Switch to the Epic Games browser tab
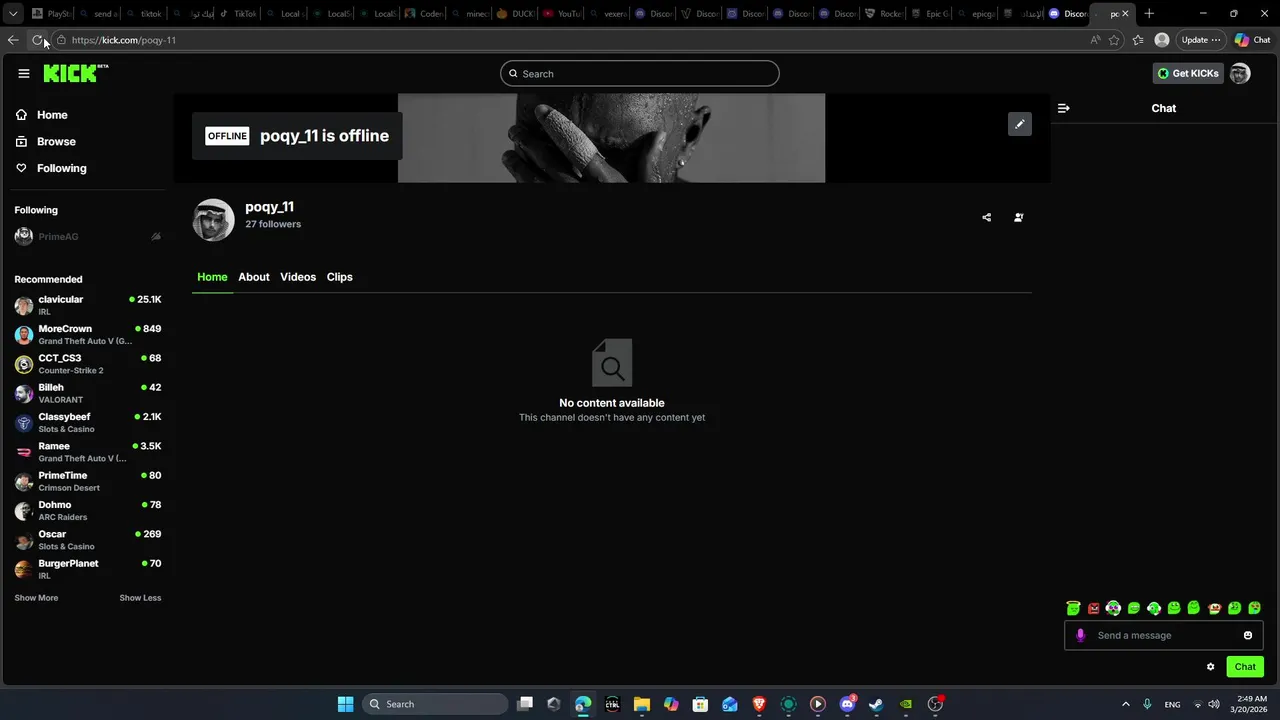The height and width of the screenshot is (720, 1280). 930,14
